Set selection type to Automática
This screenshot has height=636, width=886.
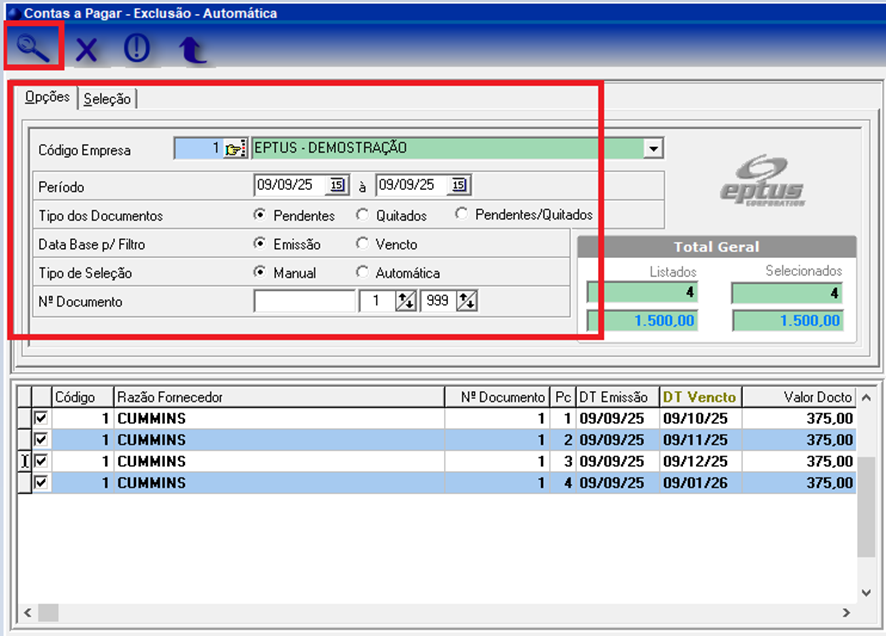click(362, 273)
